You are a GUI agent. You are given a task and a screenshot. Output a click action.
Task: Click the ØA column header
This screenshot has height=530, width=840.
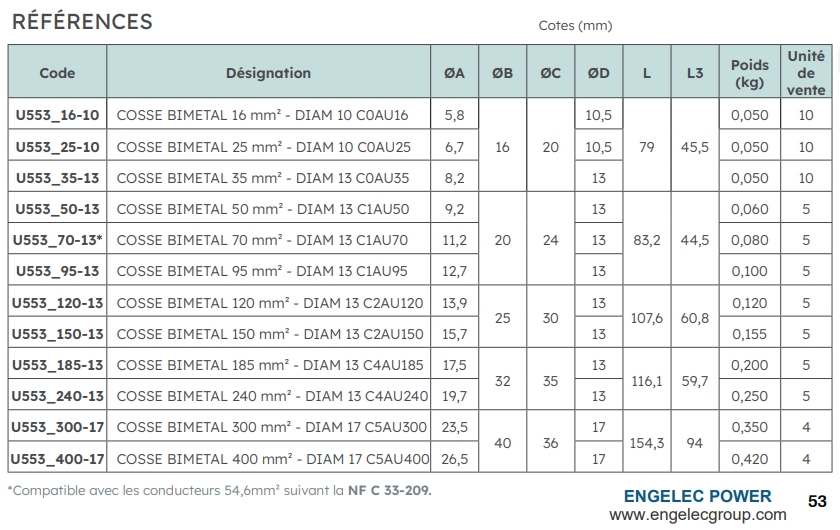click(454, 72)
